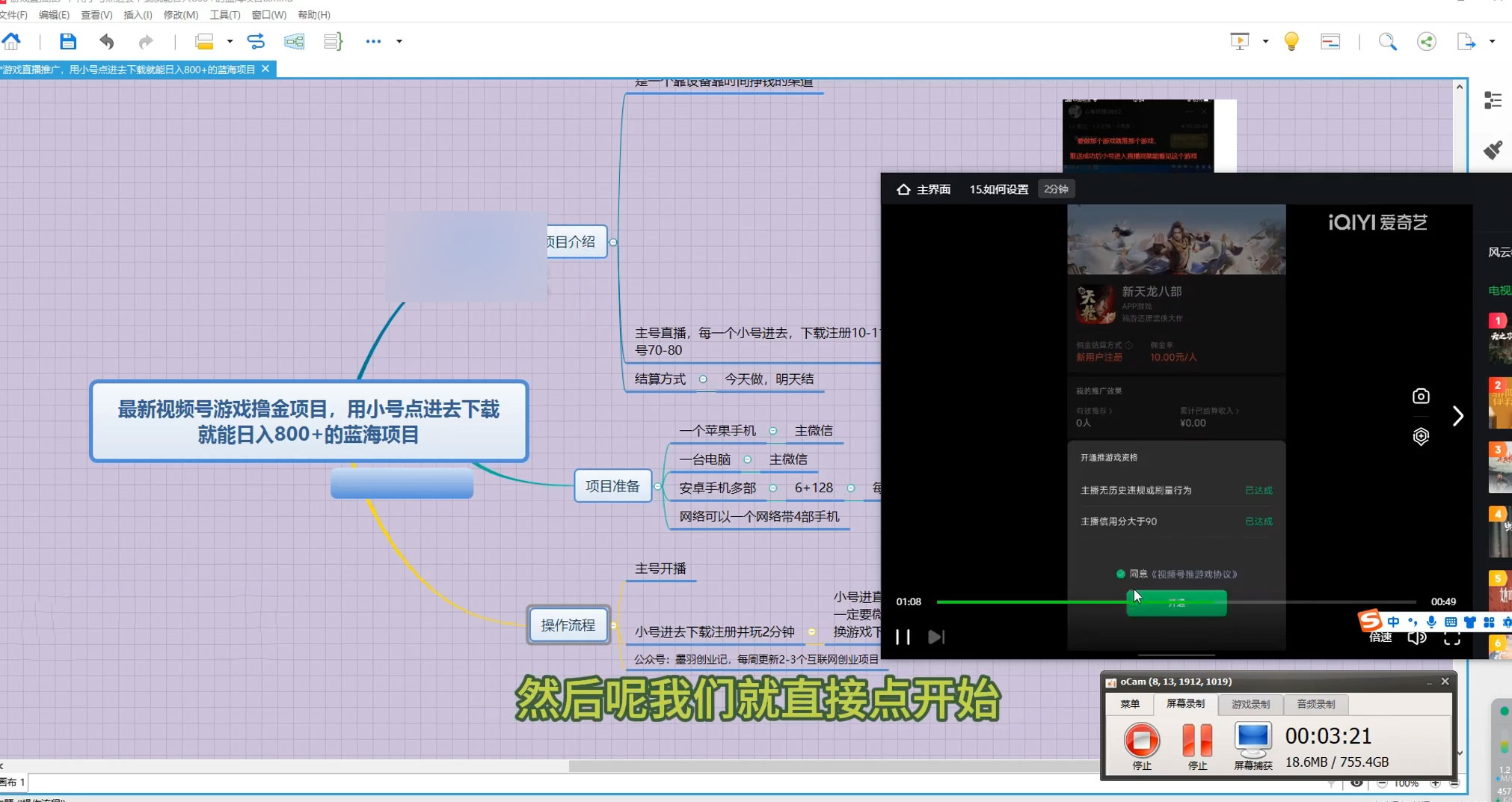Viewport: 1512px width, 802px height.
Task: Check the 同意《视频号推游戏协议》 agreement
Action: (x=1121, y=574)
